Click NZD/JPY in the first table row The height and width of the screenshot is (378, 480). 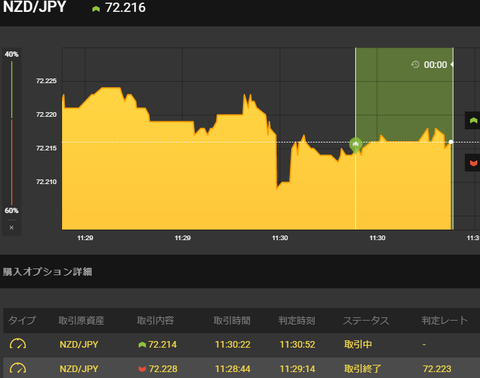(79, 344)
